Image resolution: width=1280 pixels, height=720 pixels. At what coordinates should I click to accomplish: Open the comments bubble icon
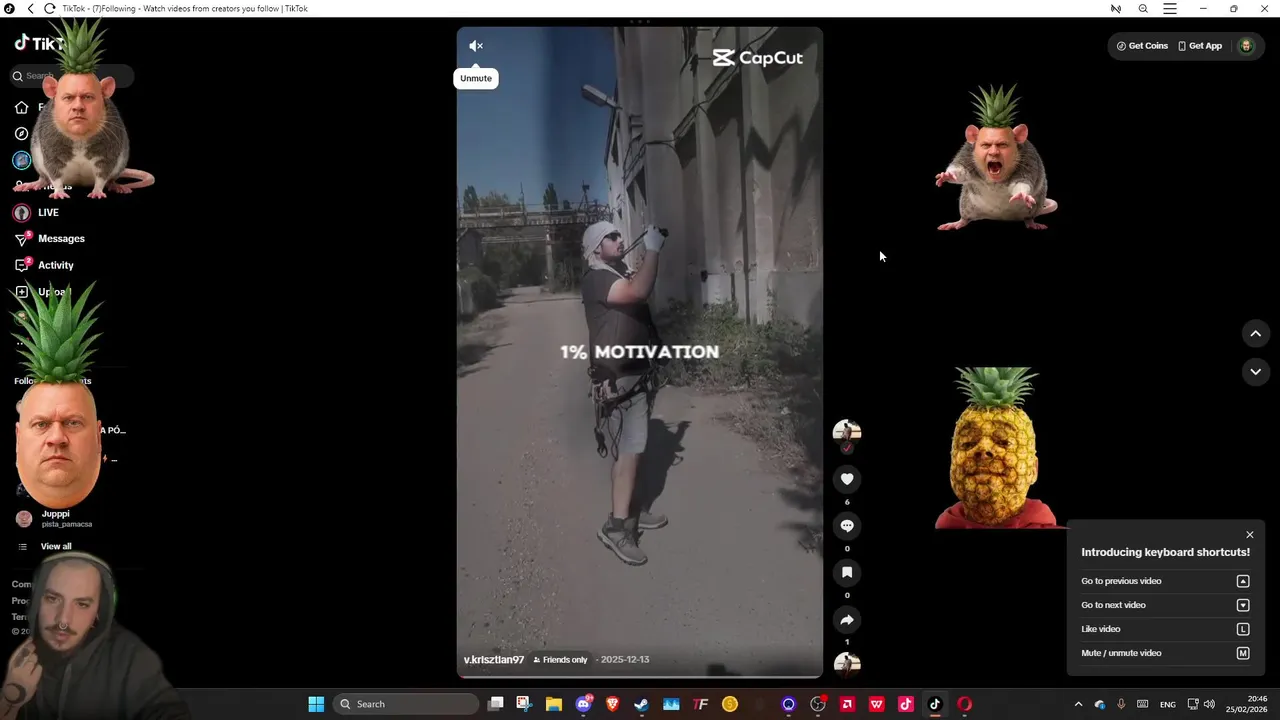pos(847,526)
